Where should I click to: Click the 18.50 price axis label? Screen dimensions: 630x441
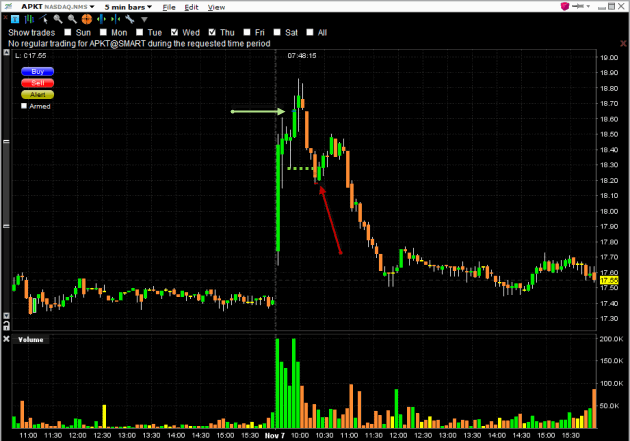[x=609, y=135]
